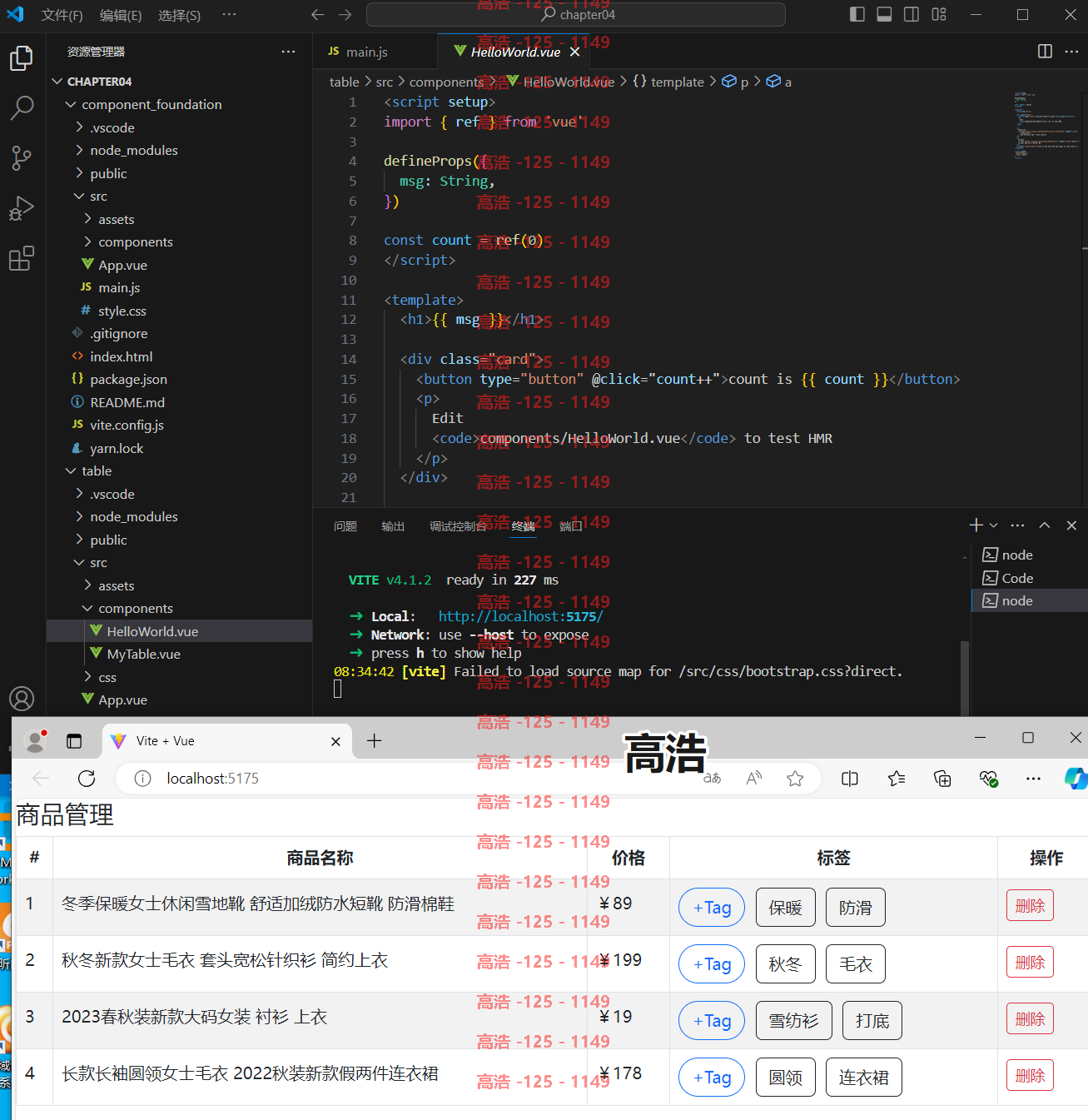Click the VS Code logo icon
Image resolution: width=1088 pixels, height=1120 pixels.
click(x=15, y=14)
